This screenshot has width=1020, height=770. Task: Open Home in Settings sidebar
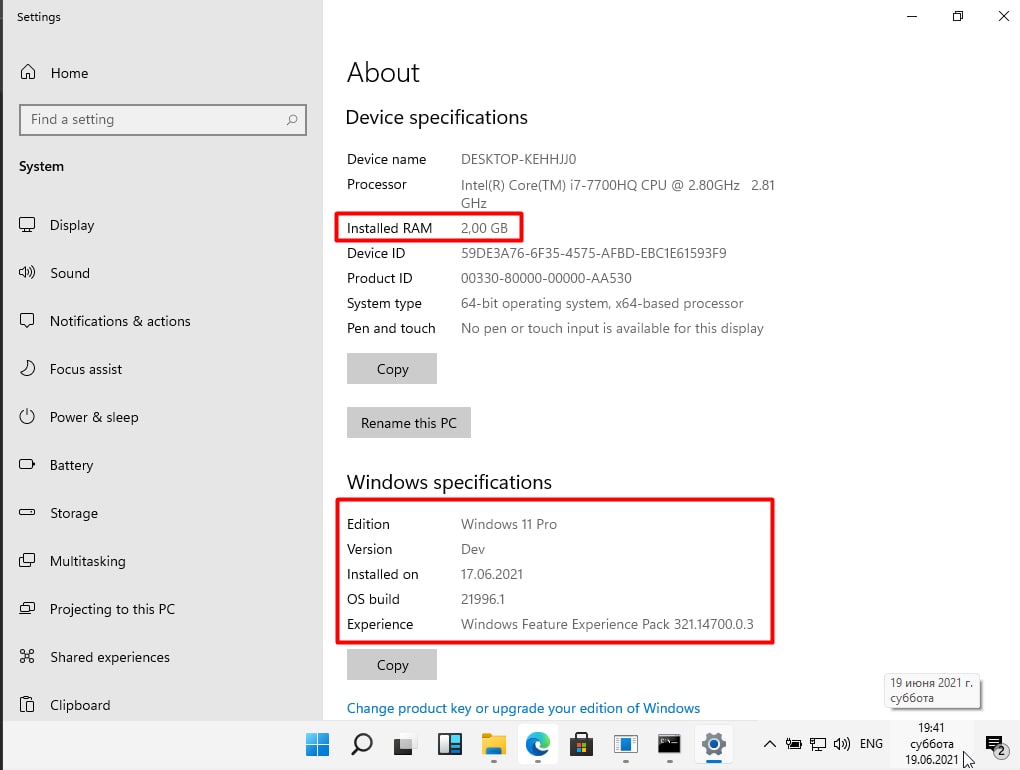(55, 73)
